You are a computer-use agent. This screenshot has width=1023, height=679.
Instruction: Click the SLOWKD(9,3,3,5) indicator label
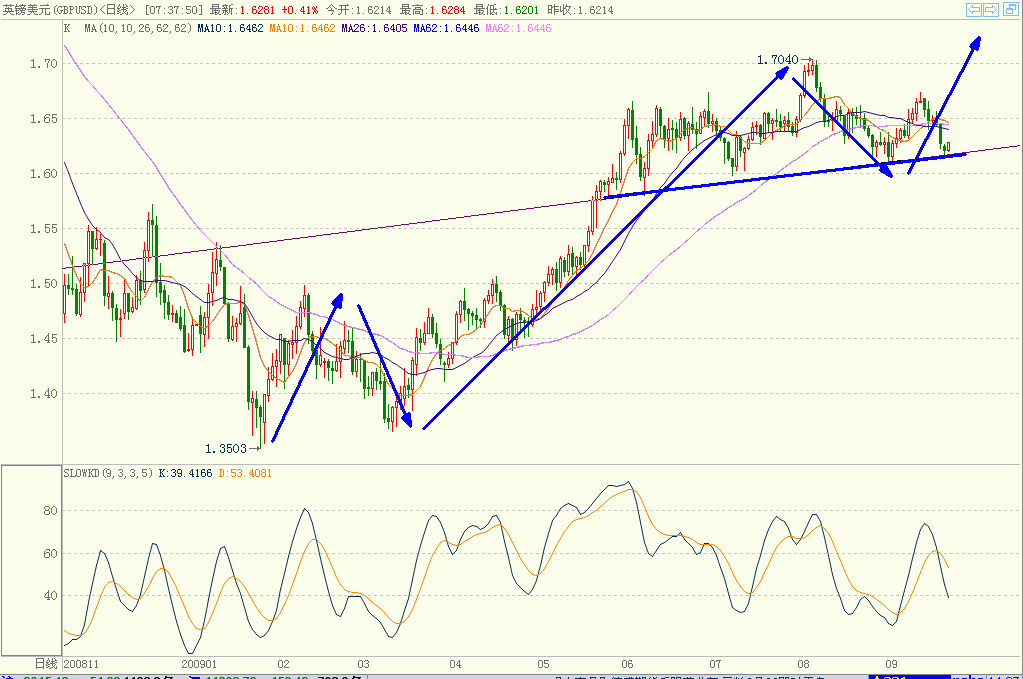[x=108, y=473]
